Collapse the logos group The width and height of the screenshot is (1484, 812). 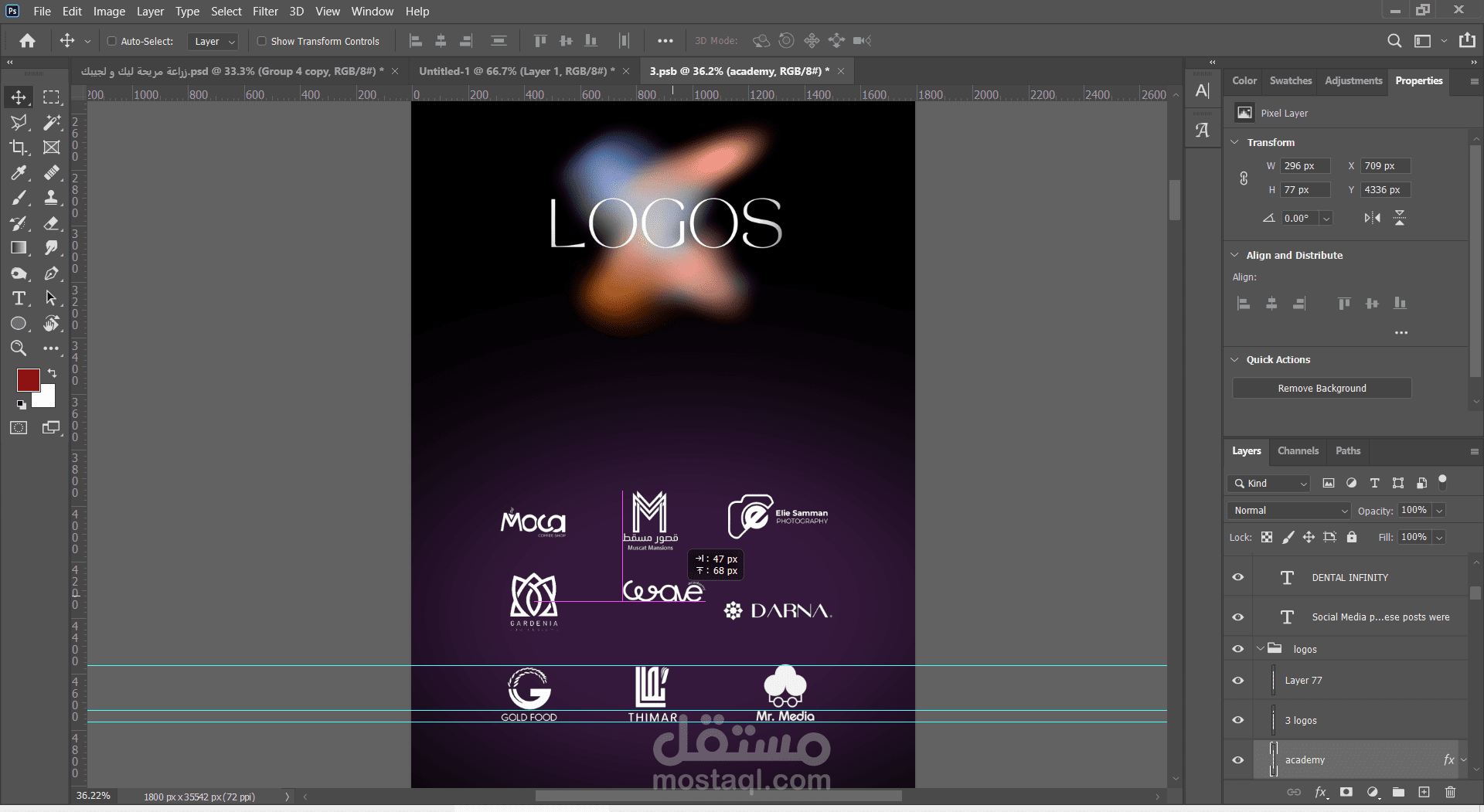[1261, 649]
